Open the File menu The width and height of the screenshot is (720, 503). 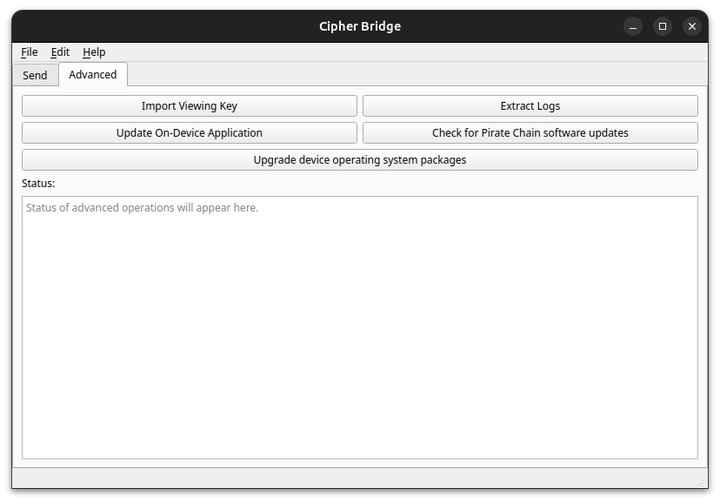(29, 52)
